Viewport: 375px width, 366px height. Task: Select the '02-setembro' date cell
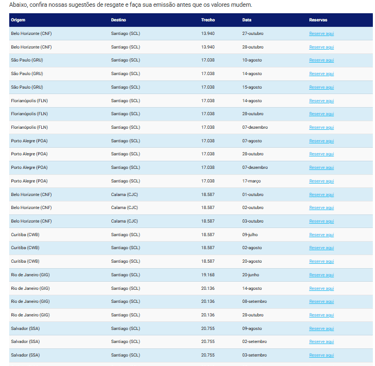pos(254,342)
